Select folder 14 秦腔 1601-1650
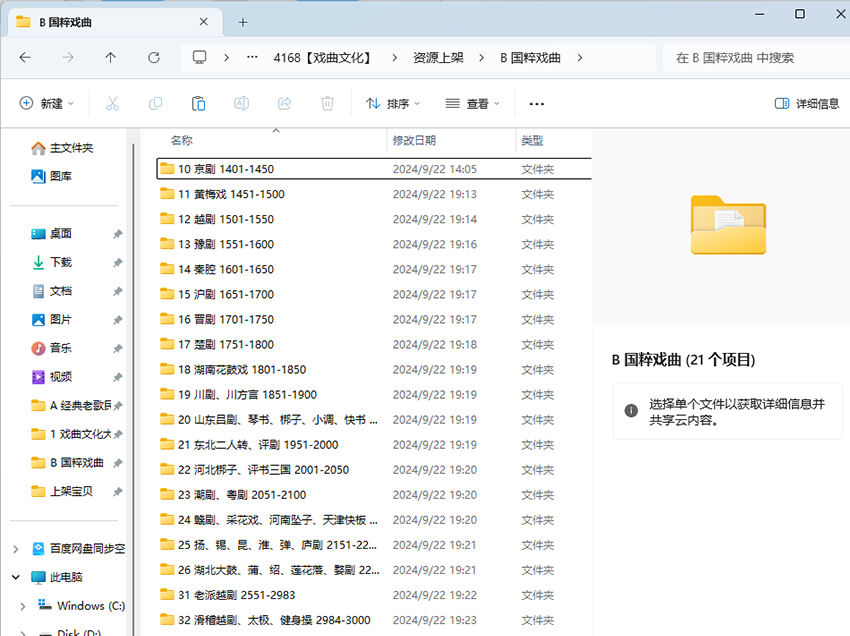Screen dimensions: 850x636 tap(374, 269)
